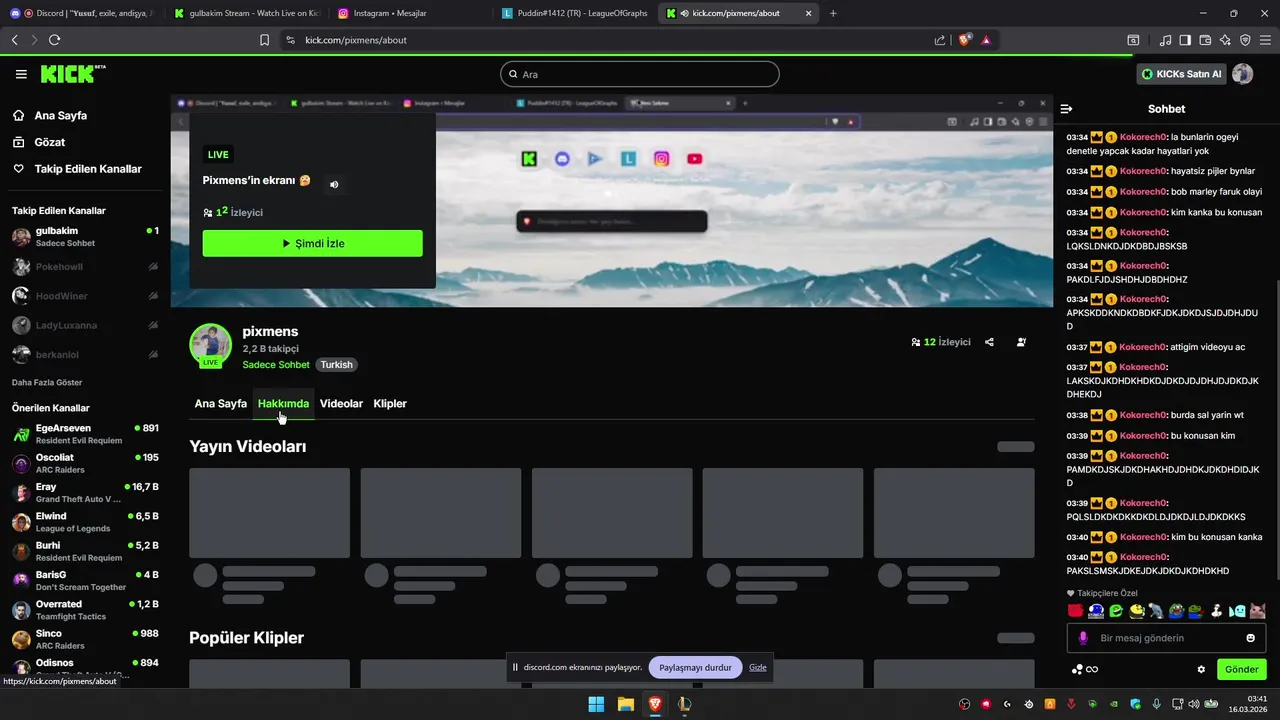The width and height of the screenshot is (1280, 720).
Task: Switch to Instagram Mesajlar browser tab
Action: pyautogui.click(x=410, y=14)
